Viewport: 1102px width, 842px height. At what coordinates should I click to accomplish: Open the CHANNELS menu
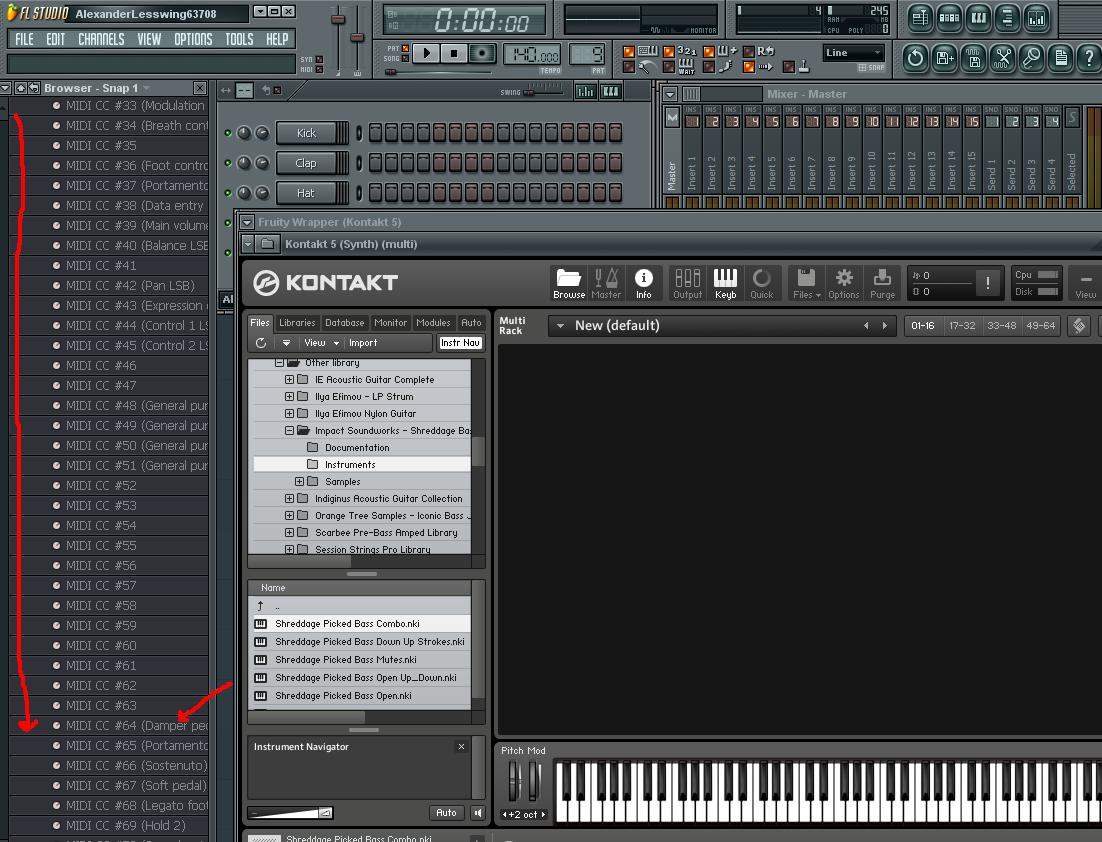[x=101, y=39]
